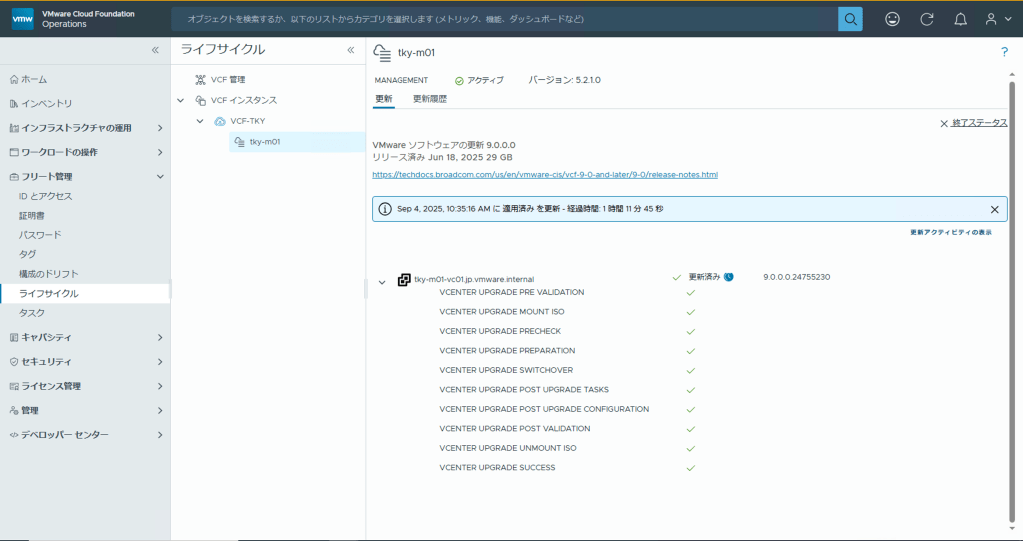Open the Broadcom release notes link
Screen dimensions: 1023x541
[x=545, y=175]
